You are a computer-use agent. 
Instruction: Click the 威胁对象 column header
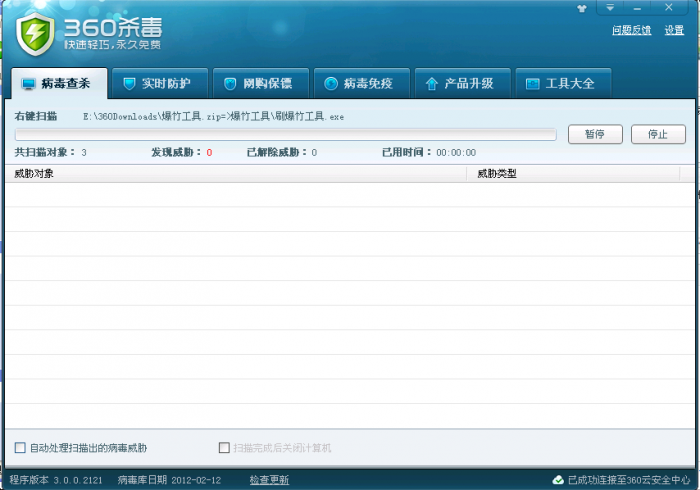pos(236,174)
